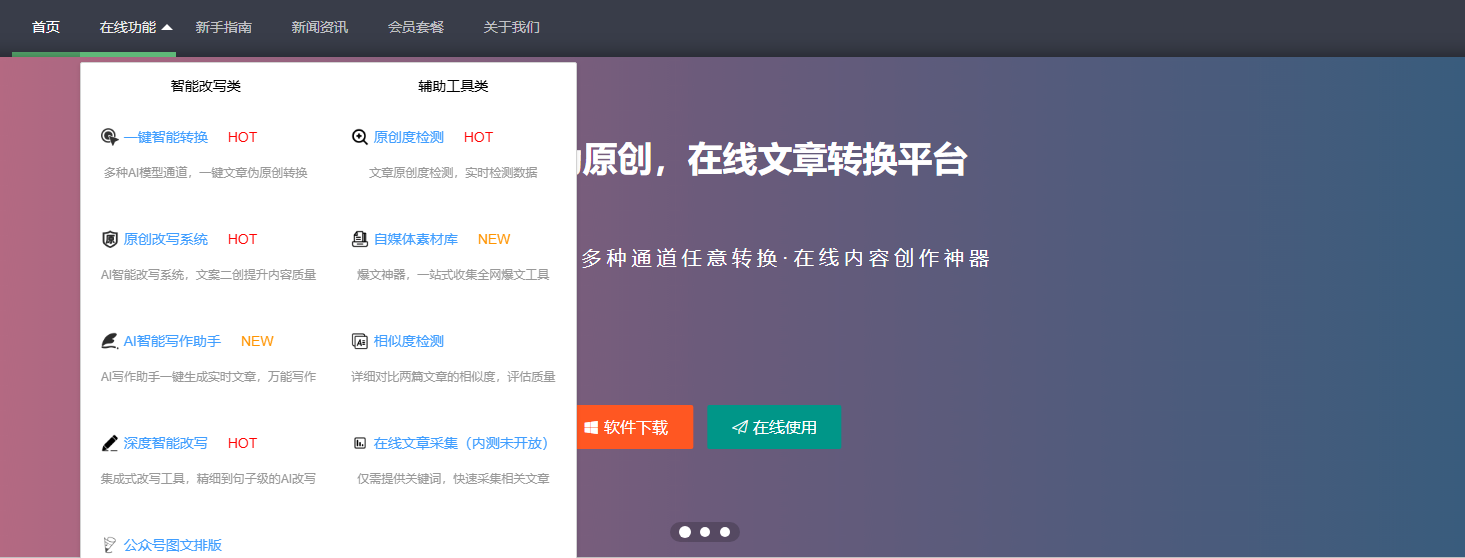Go to the 新手指南 menu item
This screenshot has height=558, width=1465.
(x=224, y=27)
